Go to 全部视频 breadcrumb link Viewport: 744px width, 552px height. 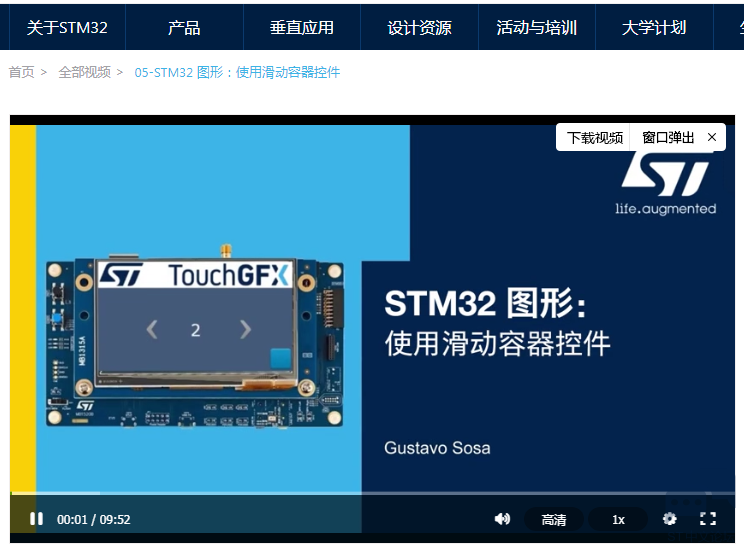[84, 72]
